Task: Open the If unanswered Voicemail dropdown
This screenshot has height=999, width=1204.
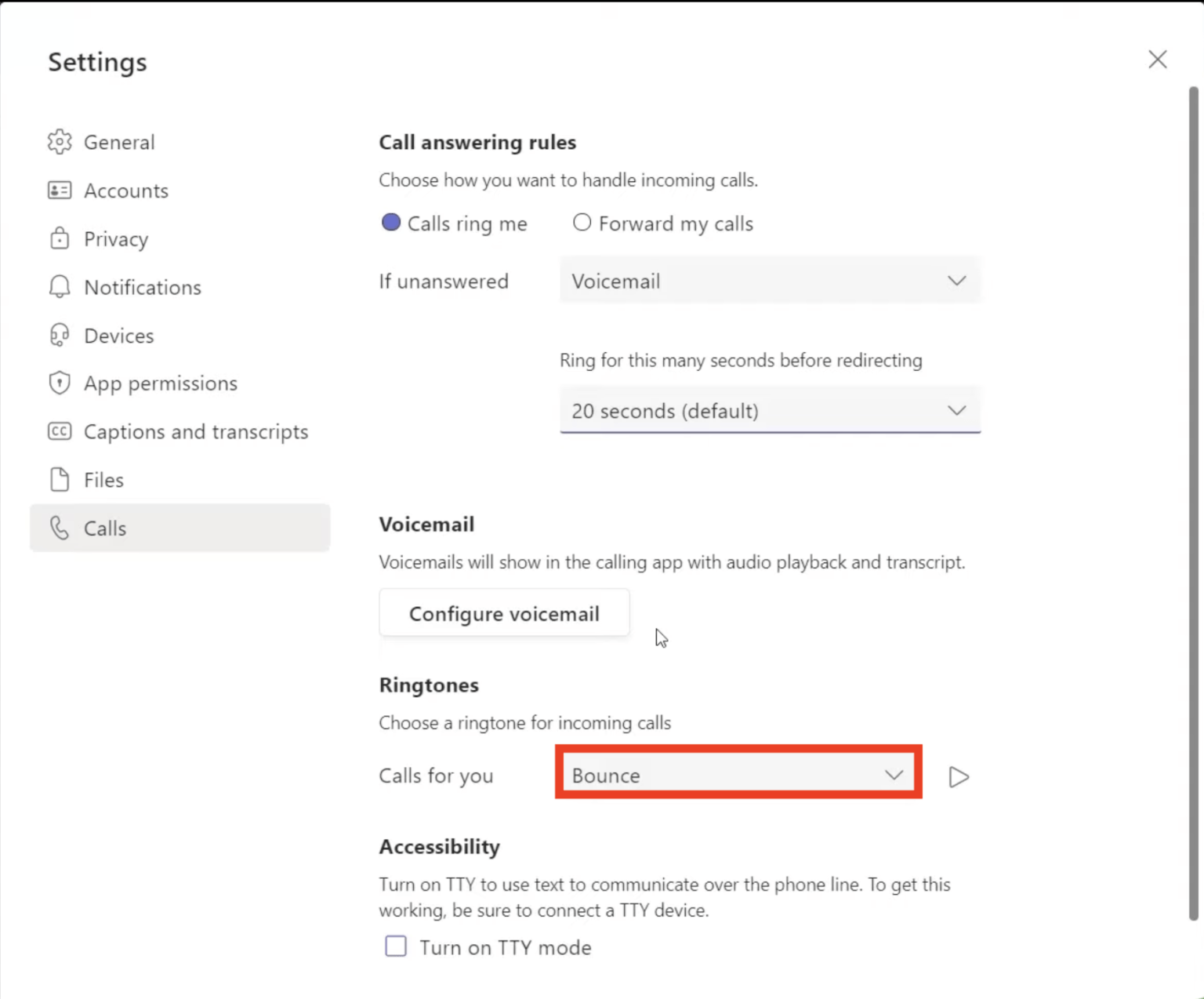Action: [x=769, y=280]
